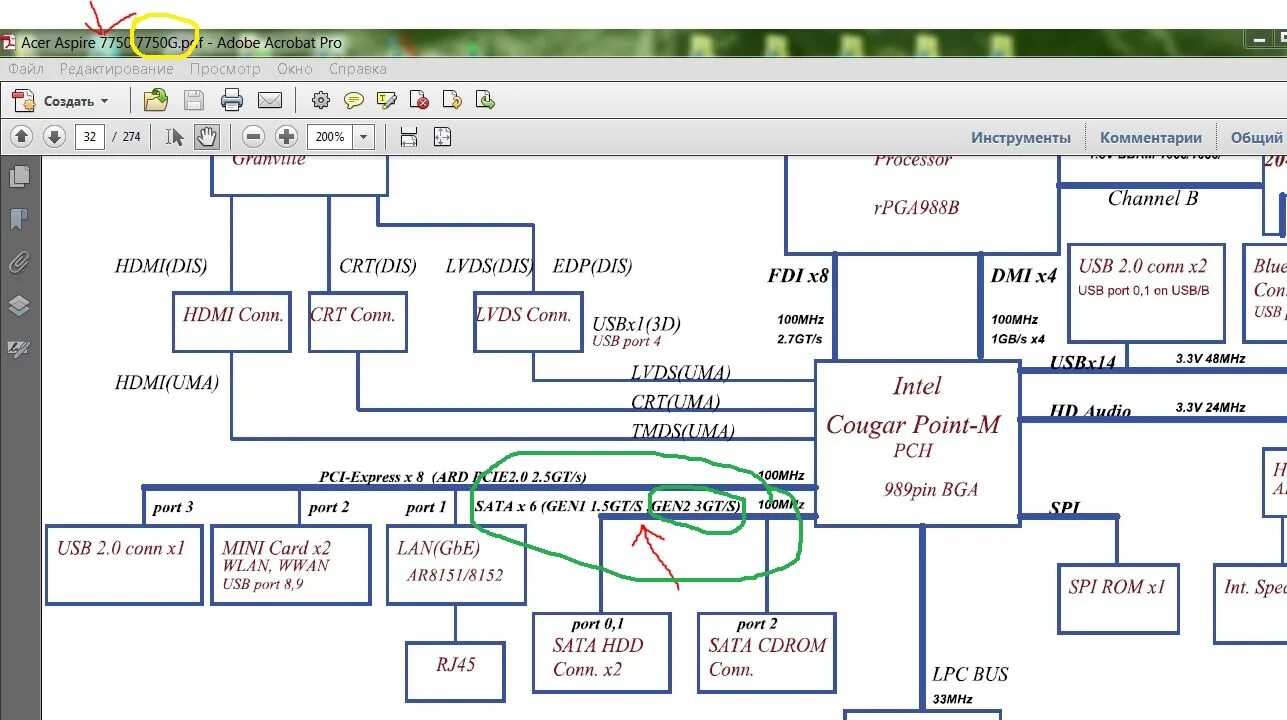Show page thumbnails sidebar panel
Screen dimensions: 1287x720
click(x=18, y=177)
